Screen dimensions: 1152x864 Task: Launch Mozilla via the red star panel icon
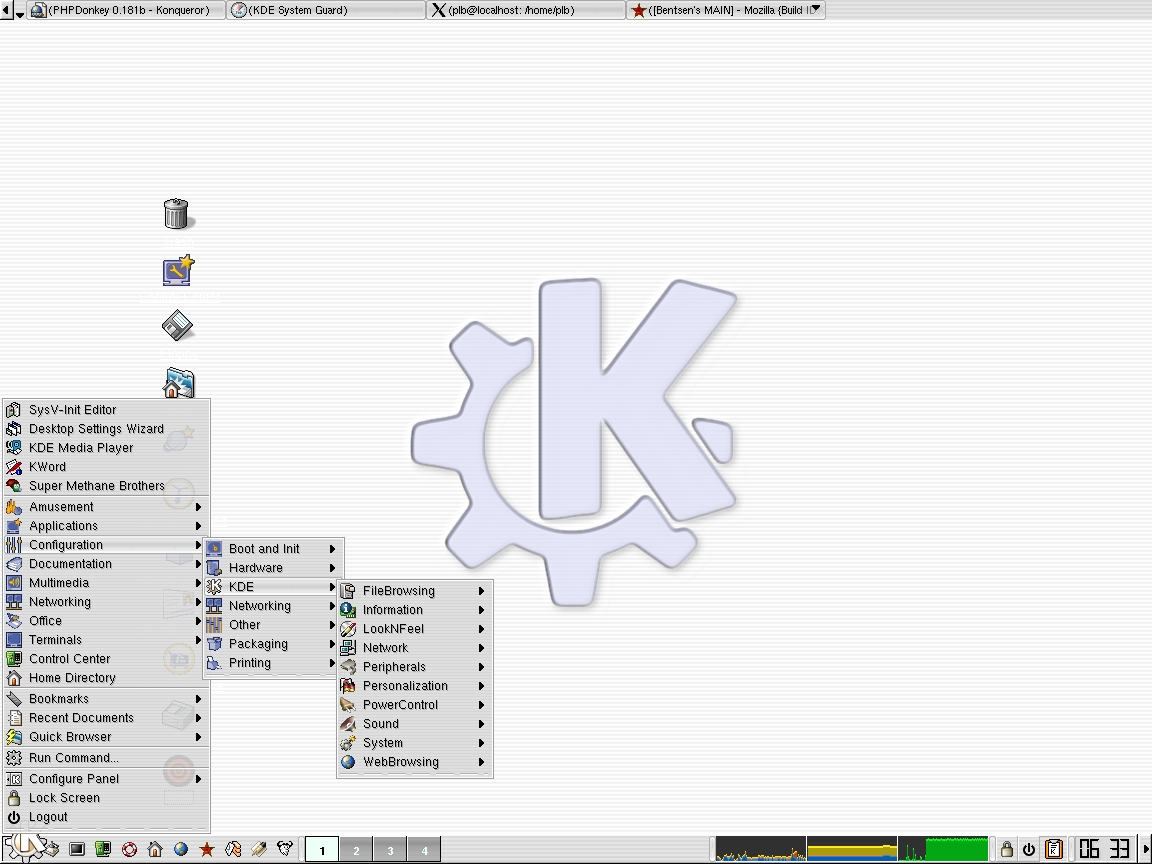pos(207,849)
